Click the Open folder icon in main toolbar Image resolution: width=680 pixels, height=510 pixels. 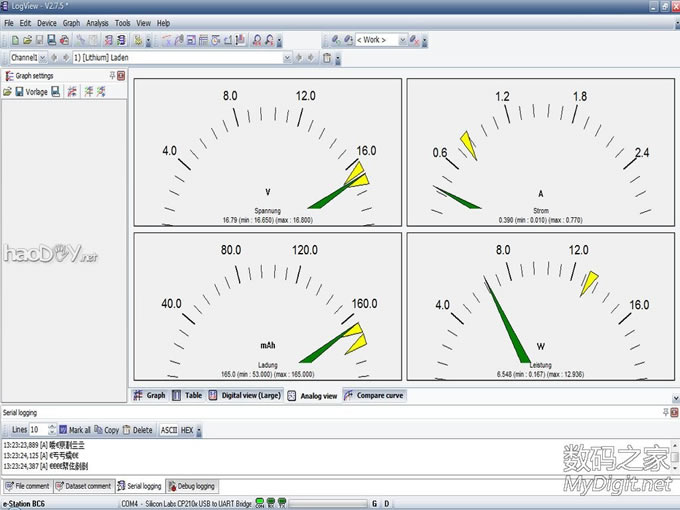point(27,40)
